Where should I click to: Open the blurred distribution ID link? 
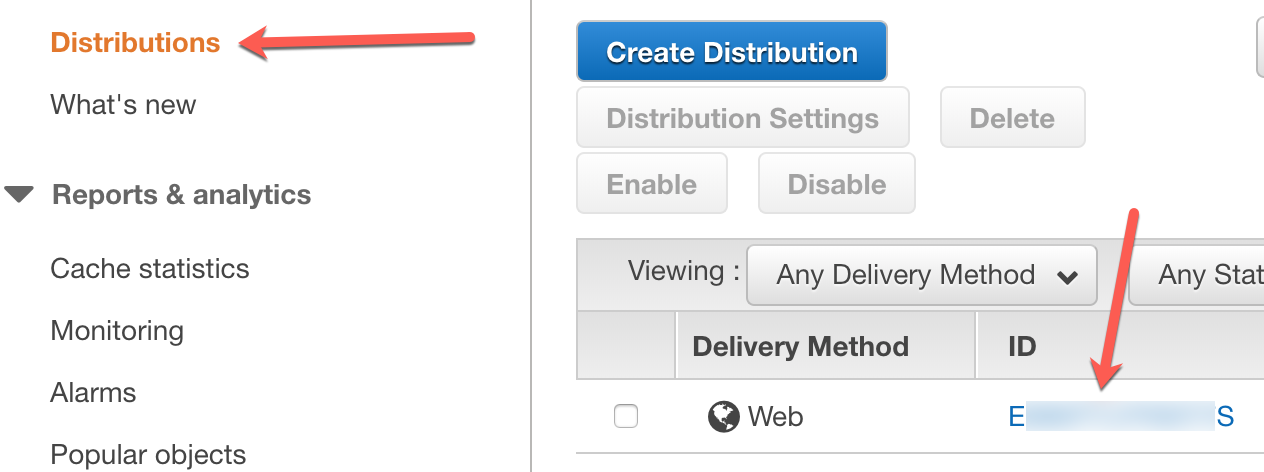[x=1121, y=416]
